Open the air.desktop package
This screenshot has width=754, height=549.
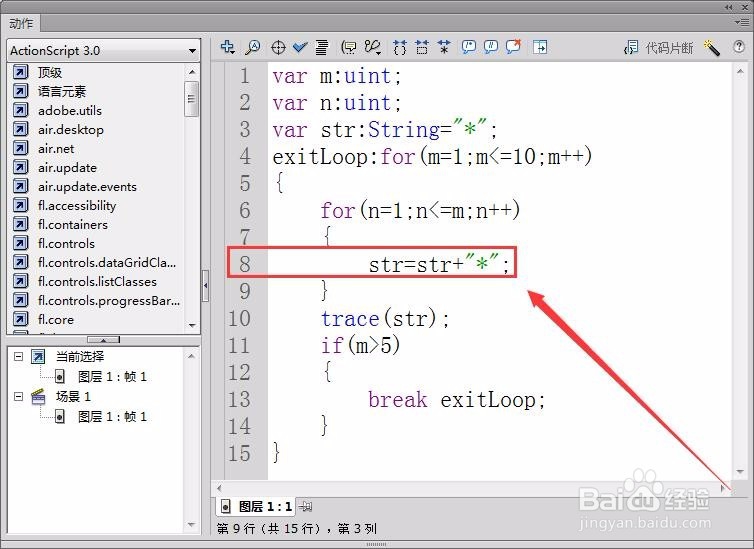tap(71, 130)
